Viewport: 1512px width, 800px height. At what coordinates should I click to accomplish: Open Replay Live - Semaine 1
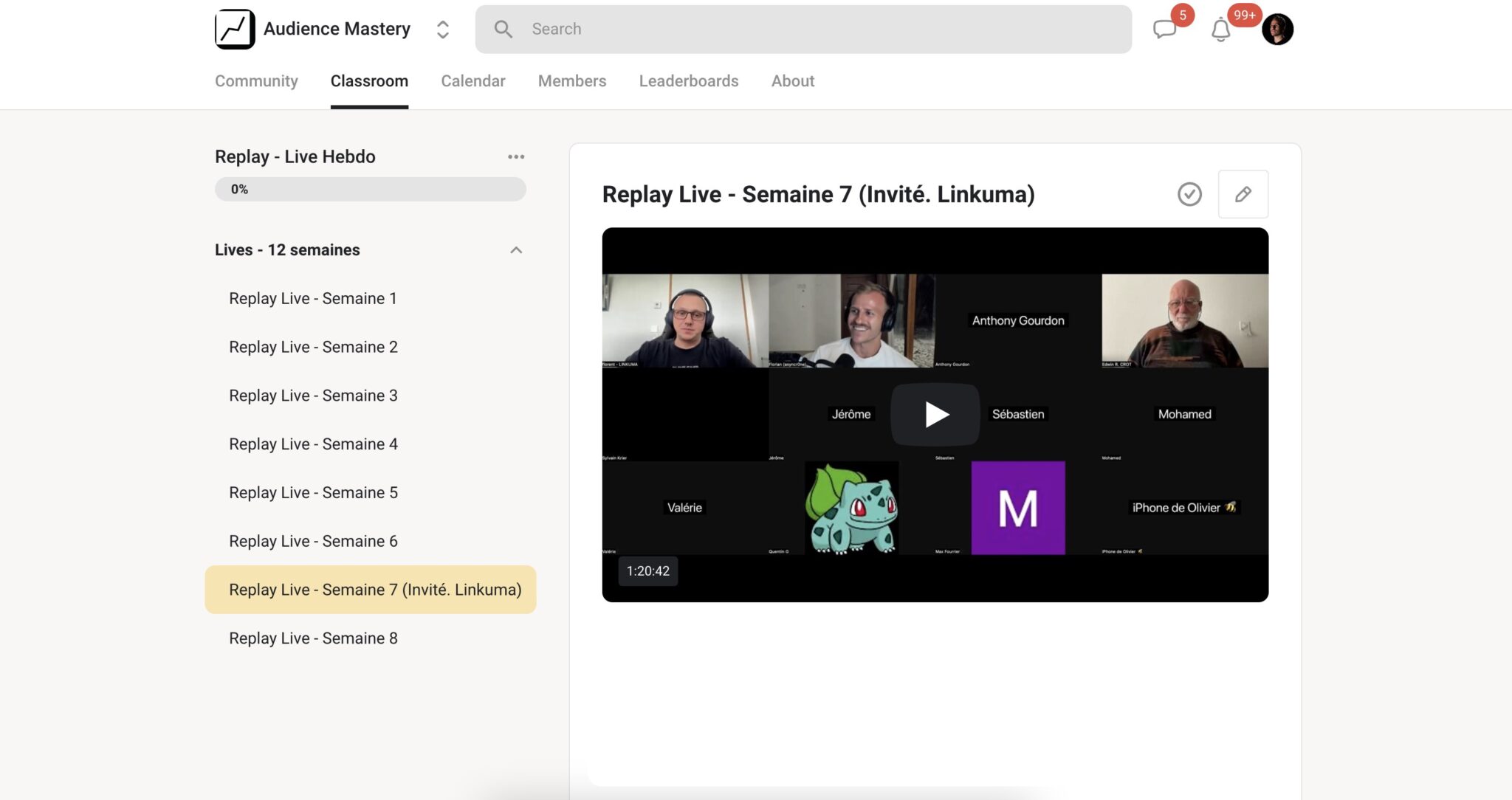371,298
